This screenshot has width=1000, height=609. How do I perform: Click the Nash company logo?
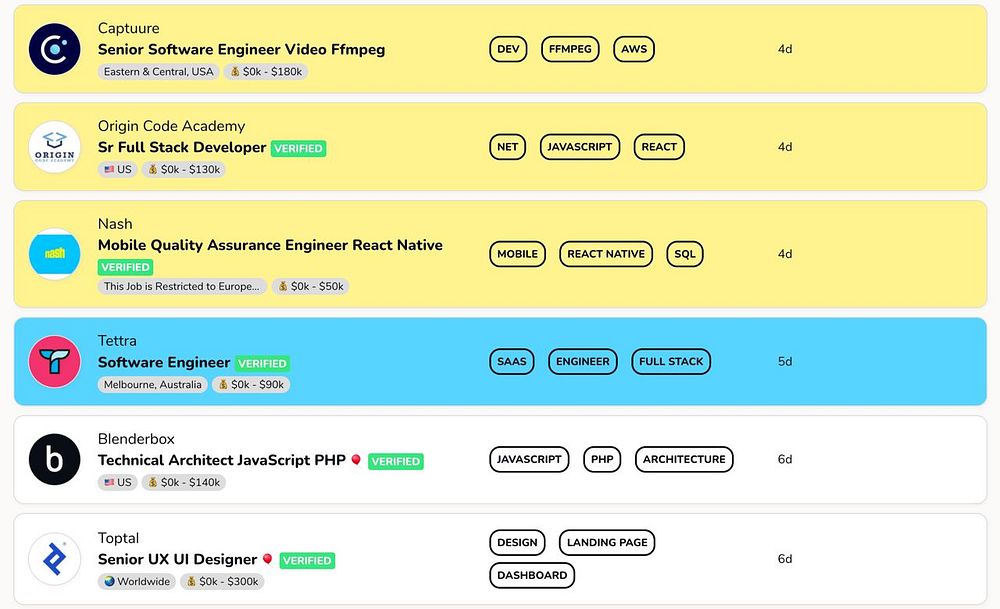[54, 254]
